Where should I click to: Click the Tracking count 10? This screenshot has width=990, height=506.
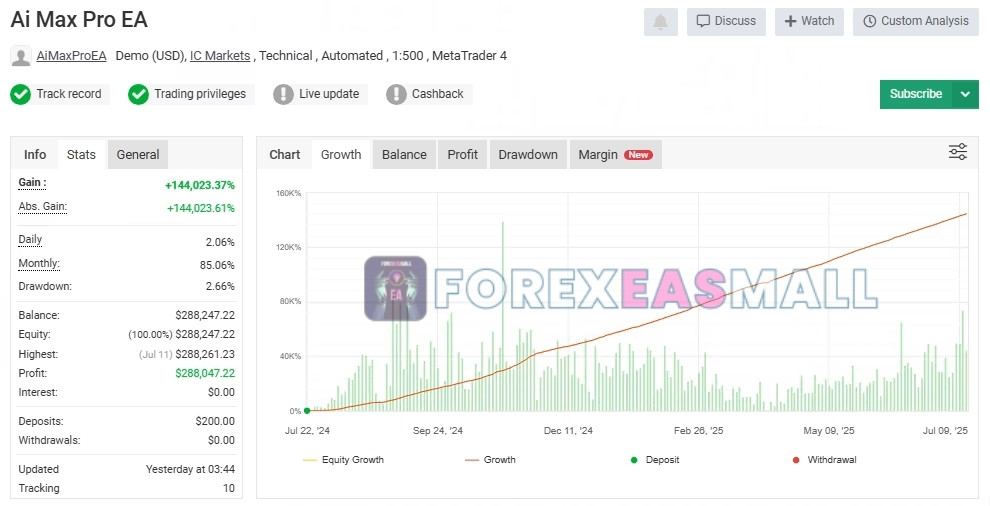tap(229, 488)
